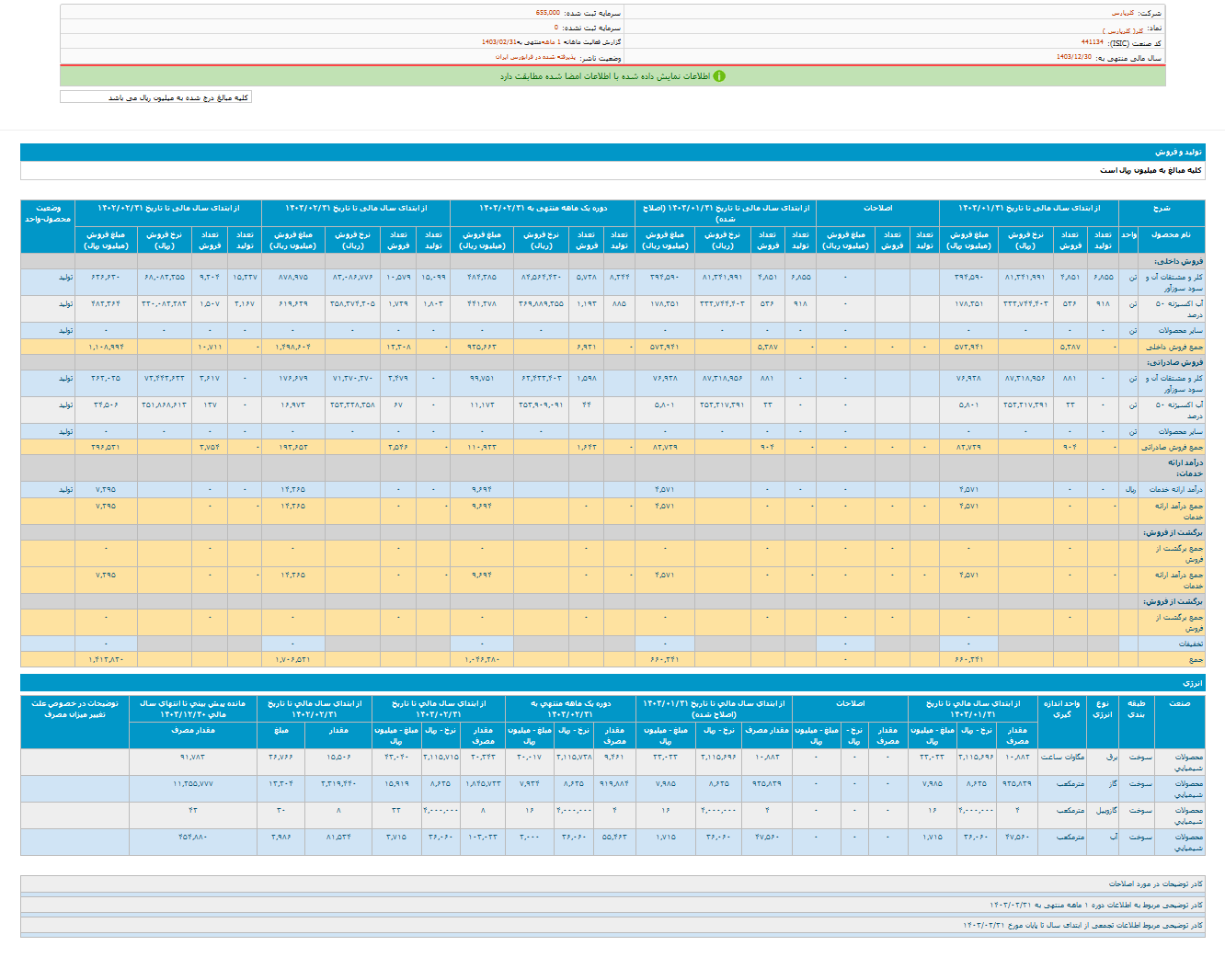Click the registered capital value 655,000
The width and height of the screenshot is (1225, 980).
(x=548, y=14)
